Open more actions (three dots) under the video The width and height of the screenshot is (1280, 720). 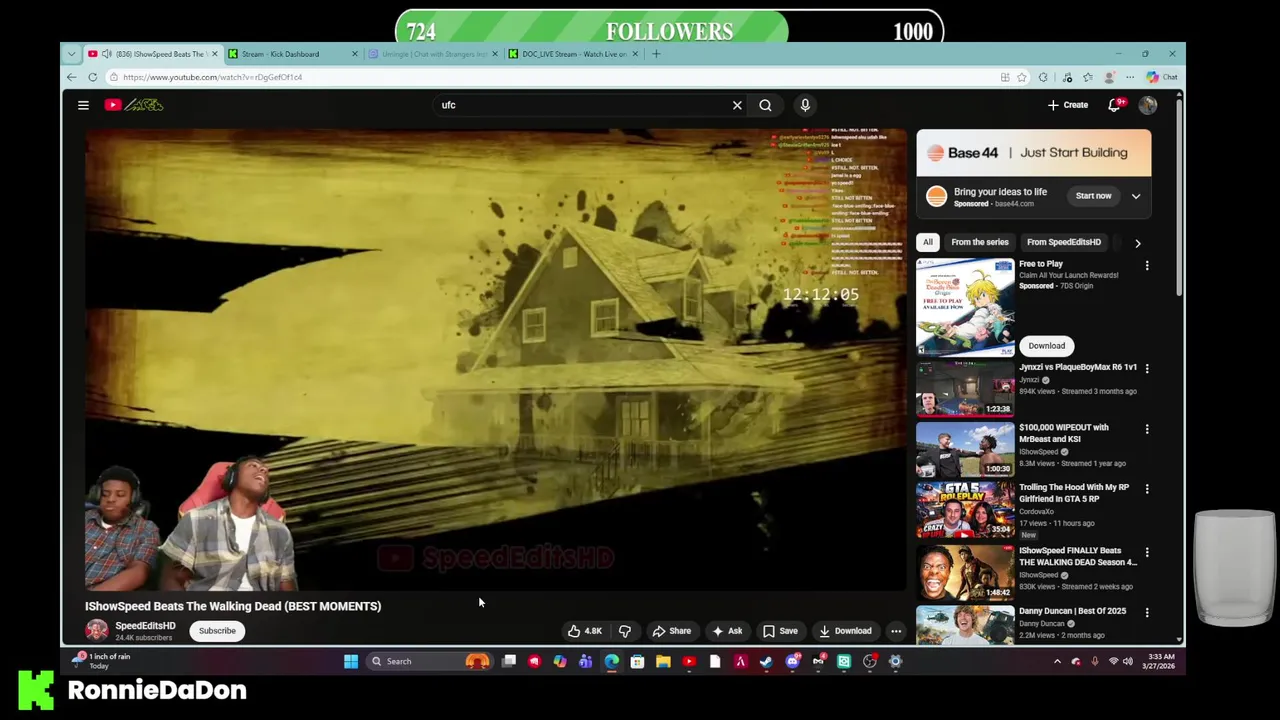896,631
